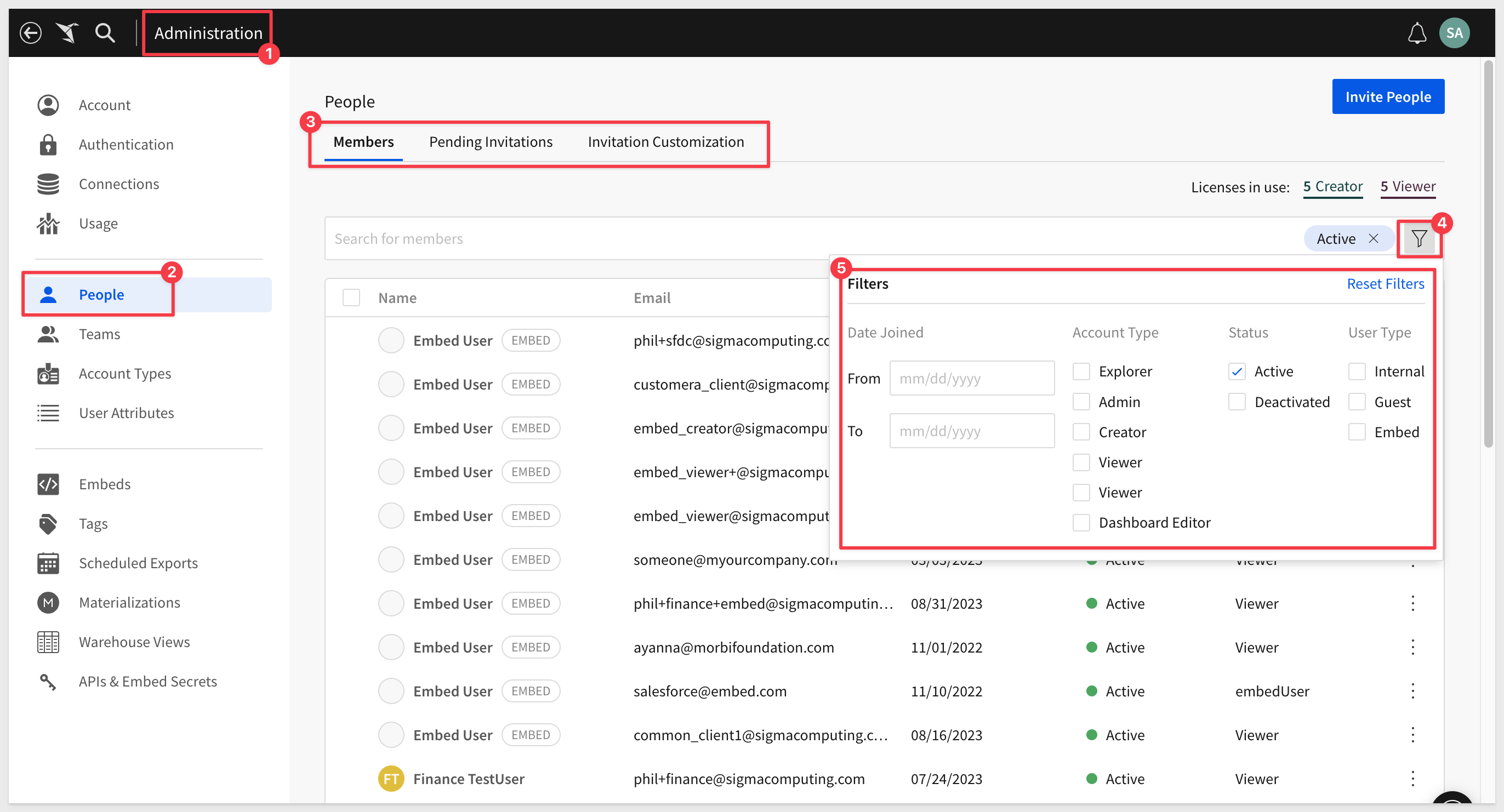The width and height of the screenshot is (1504, 812).
Task: Click the Administration header title
Action: coord(208,33)
